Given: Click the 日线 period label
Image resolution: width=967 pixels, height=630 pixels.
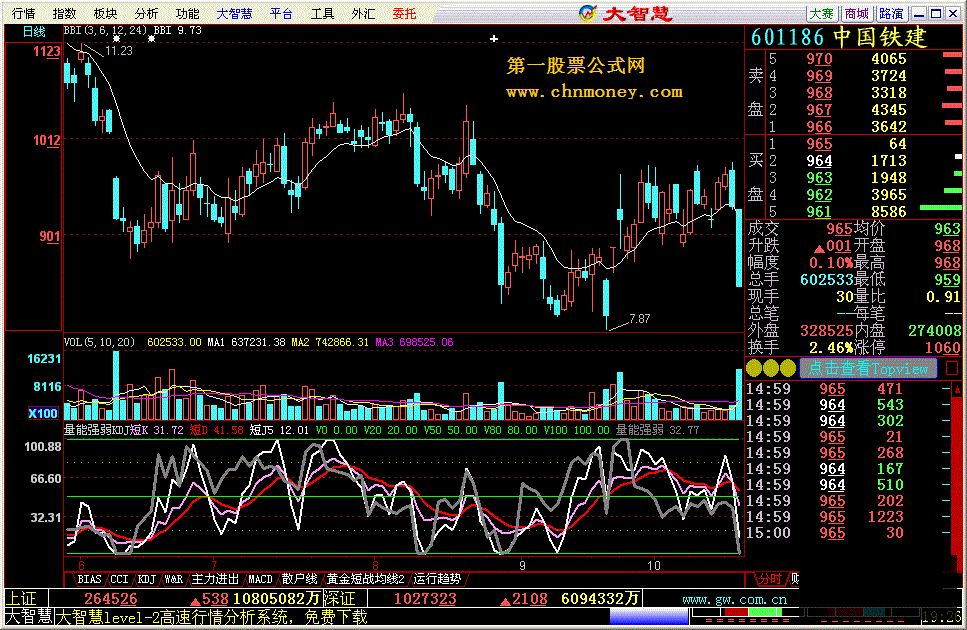Looking at the screenshot, I should coord(34,31).
